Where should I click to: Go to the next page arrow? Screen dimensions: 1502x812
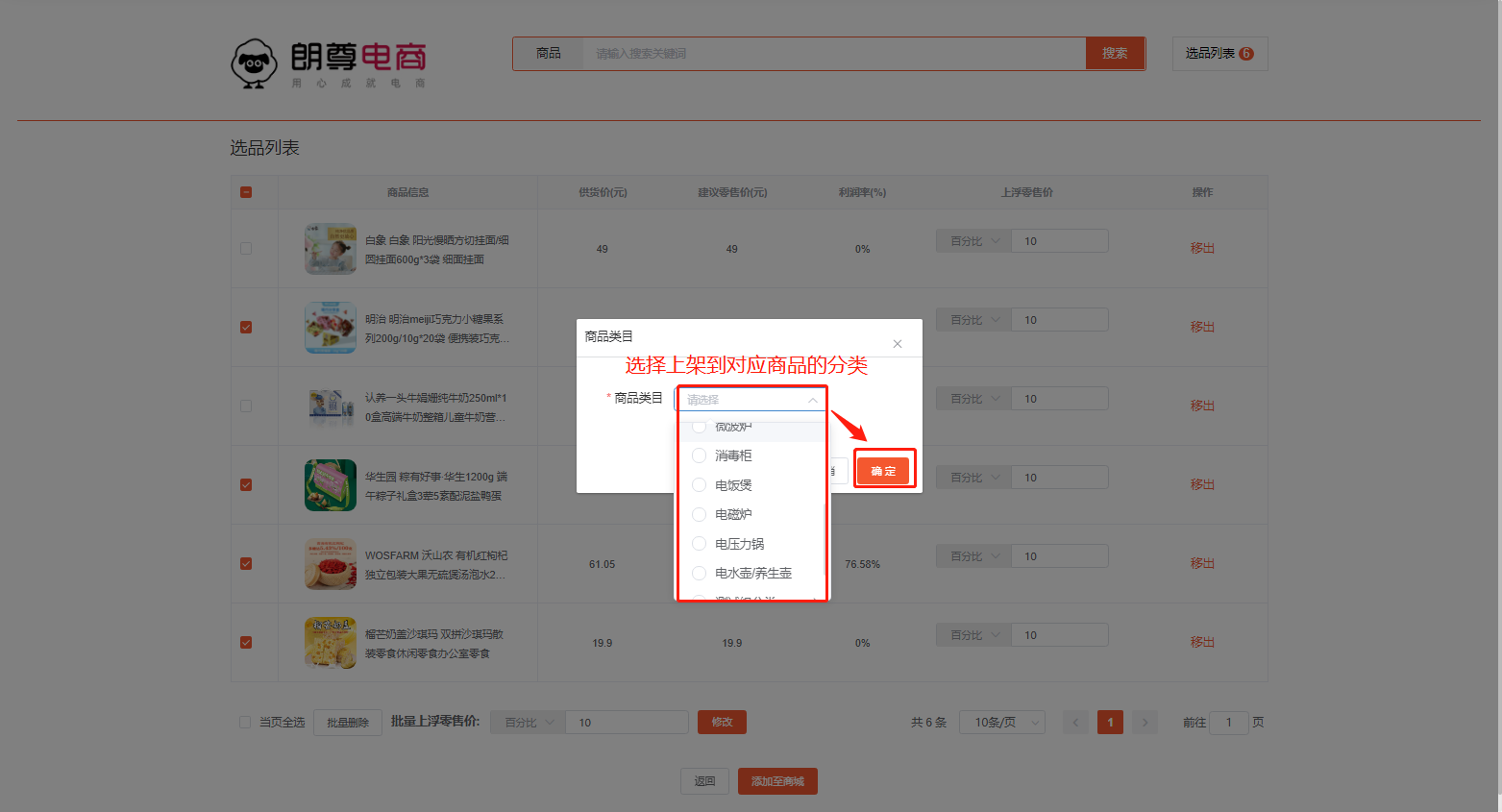(1145, 723)
